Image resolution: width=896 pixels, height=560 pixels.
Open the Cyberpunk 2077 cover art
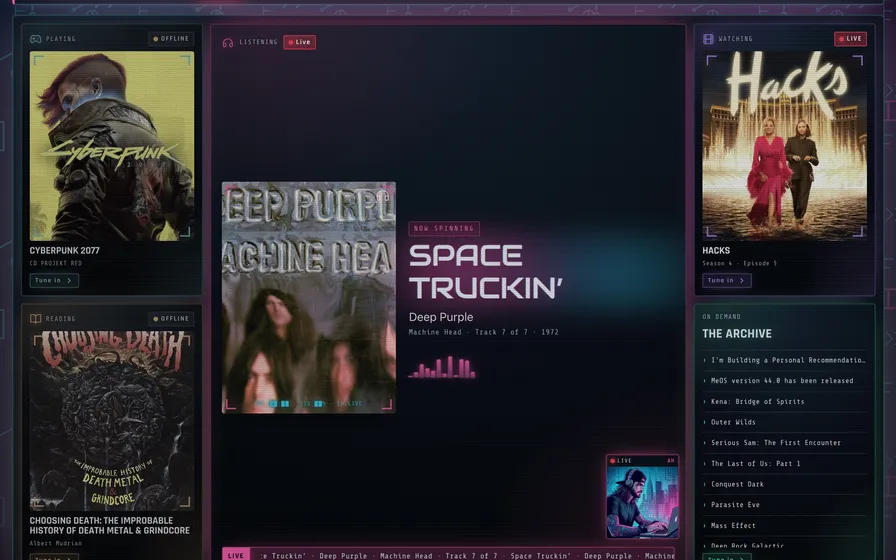(x=112, y=146)
